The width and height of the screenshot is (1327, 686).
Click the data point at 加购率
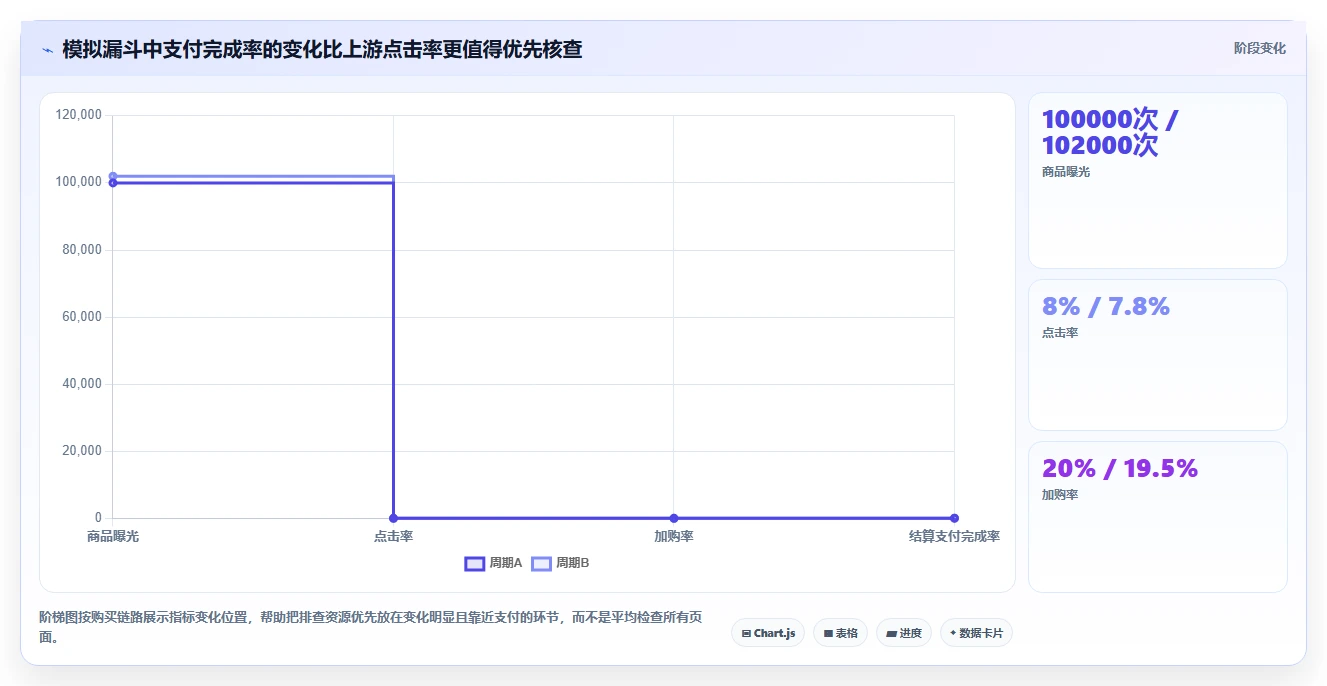(674, 518)
